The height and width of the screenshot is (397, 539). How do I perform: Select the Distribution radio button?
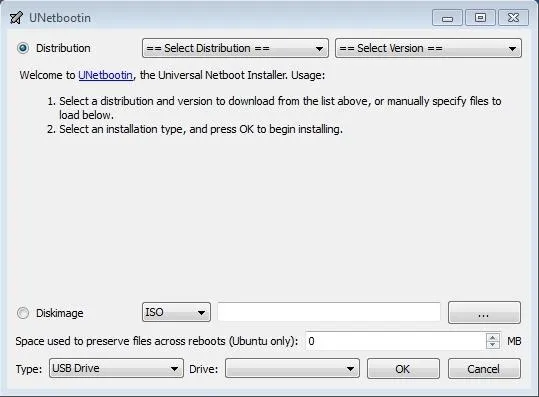pos(23,48)
